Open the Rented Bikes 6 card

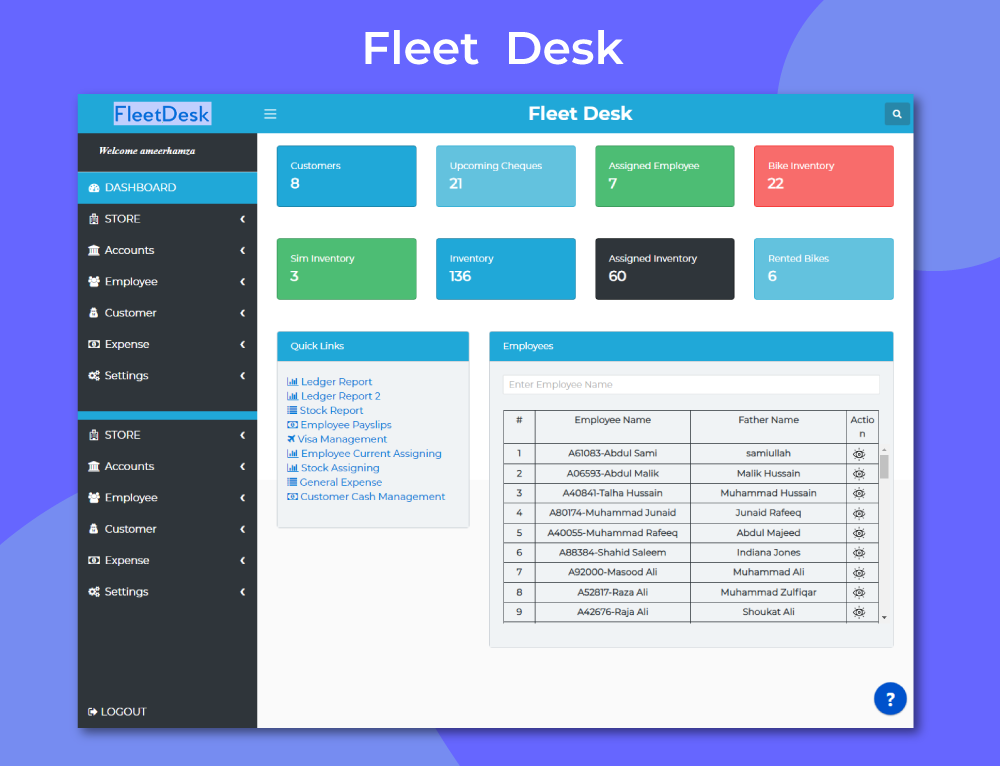pos(823,269)
